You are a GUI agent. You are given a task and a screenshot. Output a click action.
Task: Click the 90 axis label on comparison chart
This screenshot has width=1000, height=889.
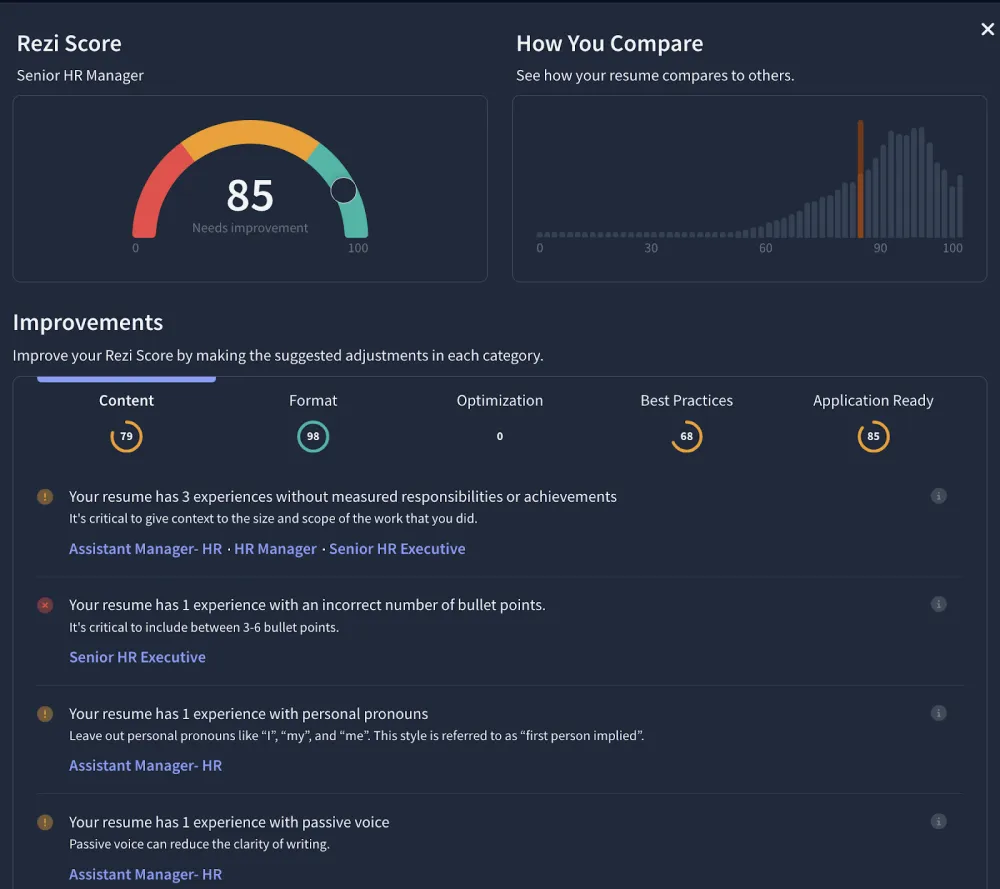tap(880, 248)
